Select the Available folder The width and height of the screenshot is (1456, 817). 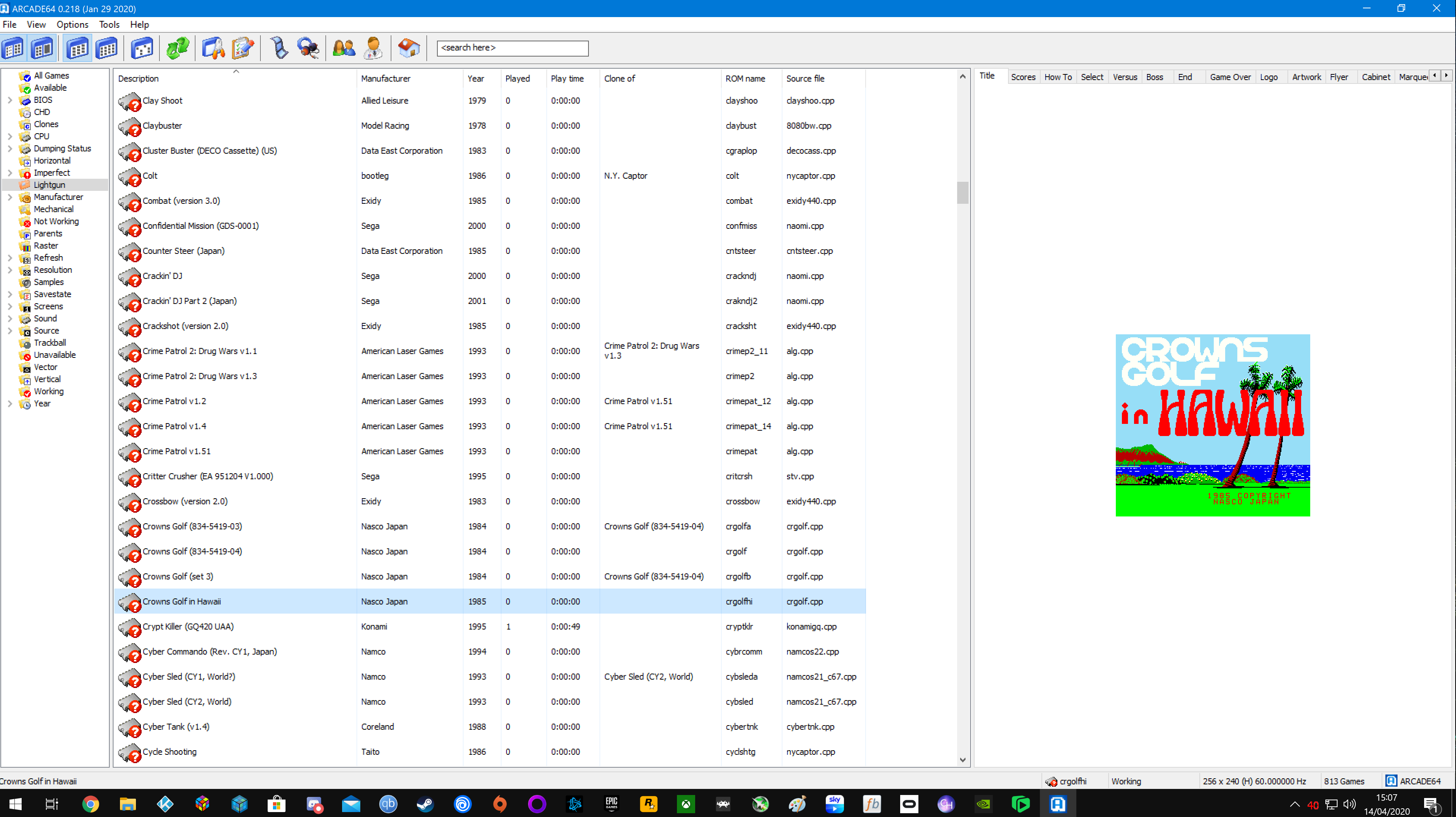[x=50, y=88]
